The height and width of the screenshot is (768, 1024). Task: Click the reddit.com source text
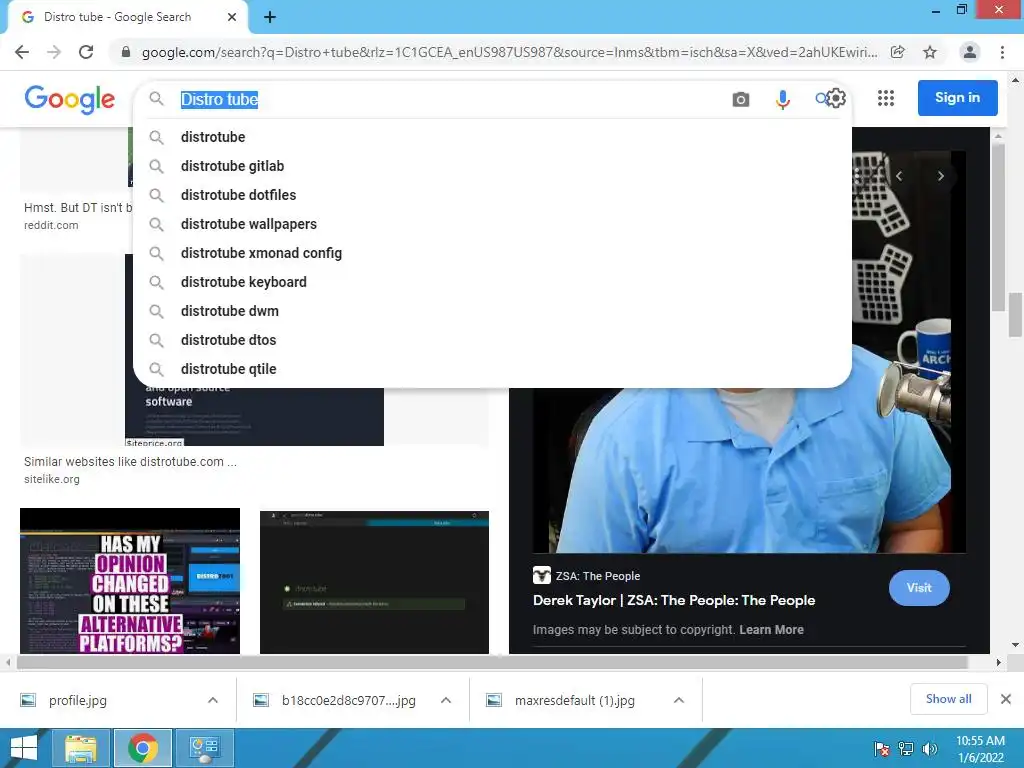coord(51,225)
